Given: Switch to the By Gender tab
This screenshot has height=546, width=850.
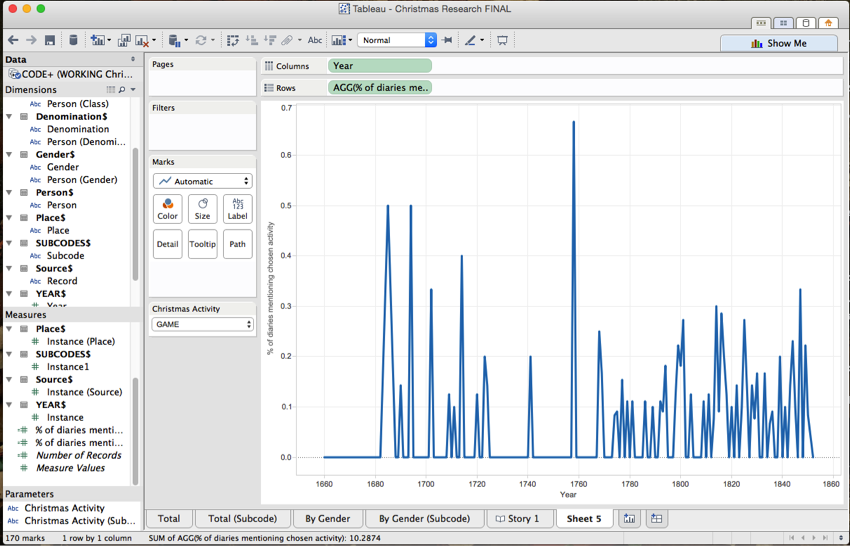Looking at the screenshot, I should tap(327, 518).
